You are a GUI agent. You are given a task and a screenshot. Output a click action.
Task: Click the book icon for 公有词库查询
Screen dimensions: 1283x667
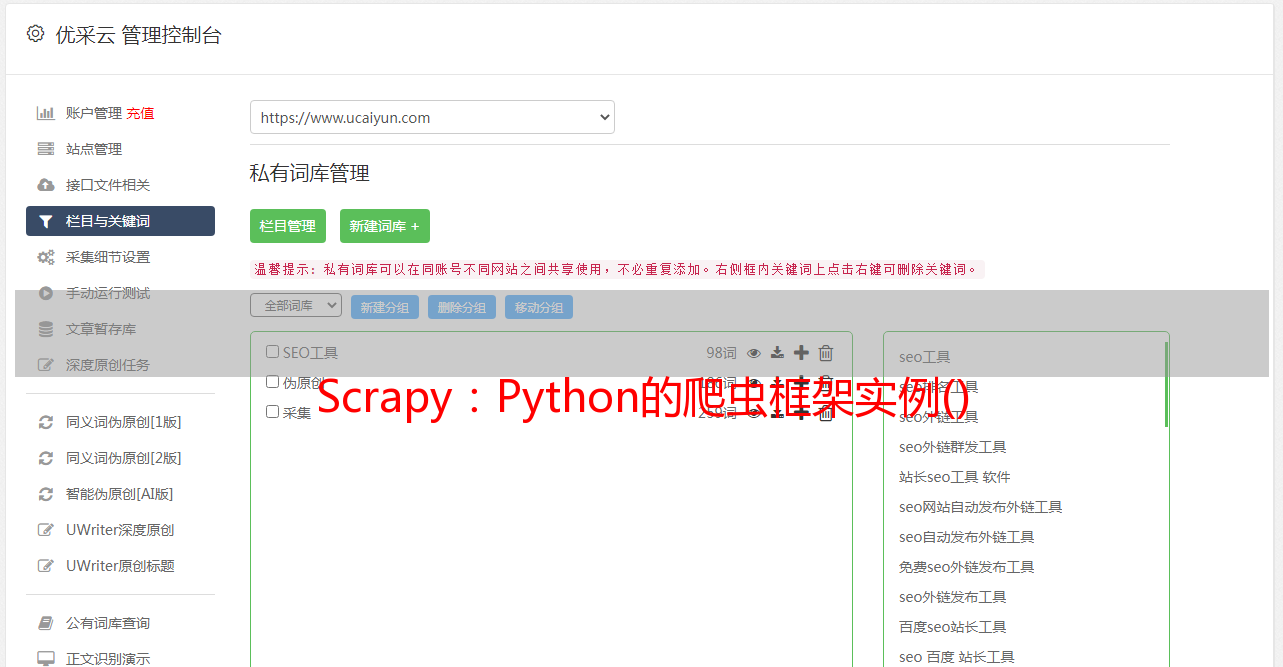pyautogui.click(x=46, y=623)
